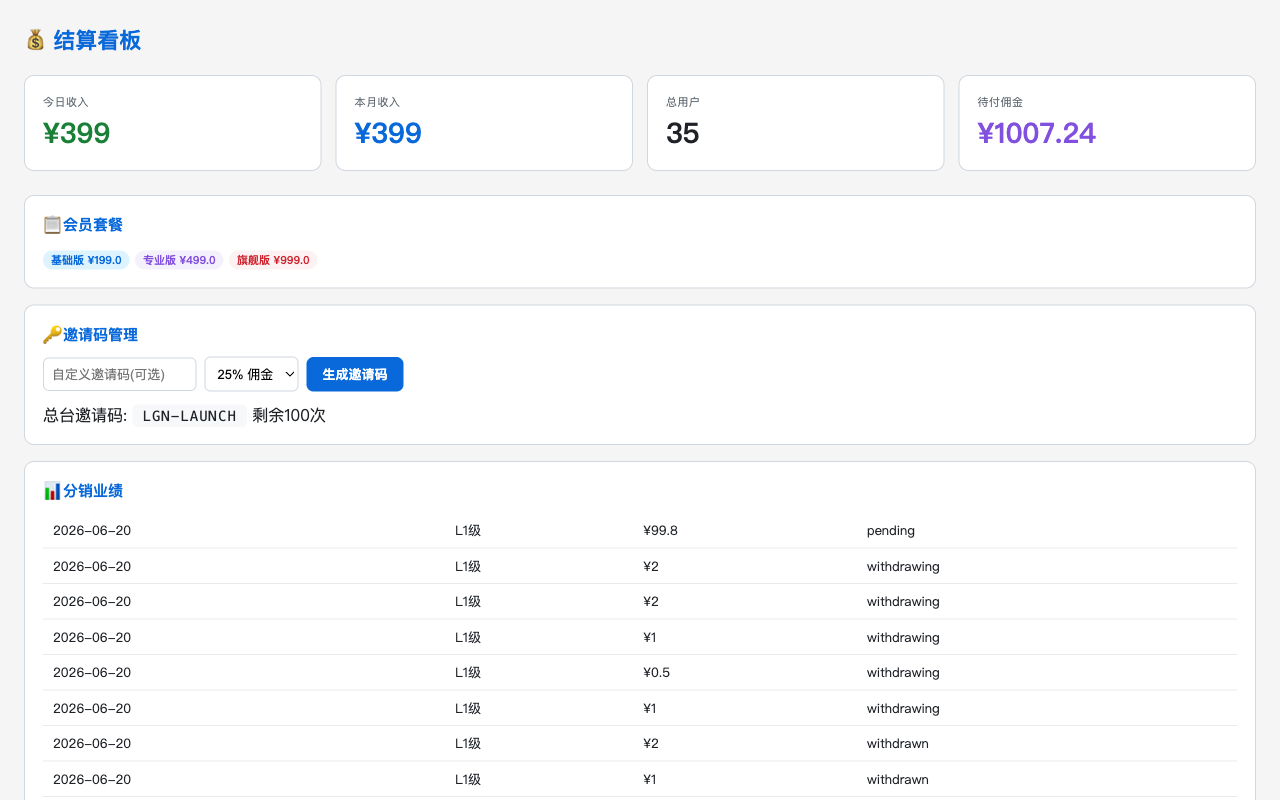Click the ¥1 amount in the withdrawn row
Screen dimensions: 1280x800
pos(650,780)
